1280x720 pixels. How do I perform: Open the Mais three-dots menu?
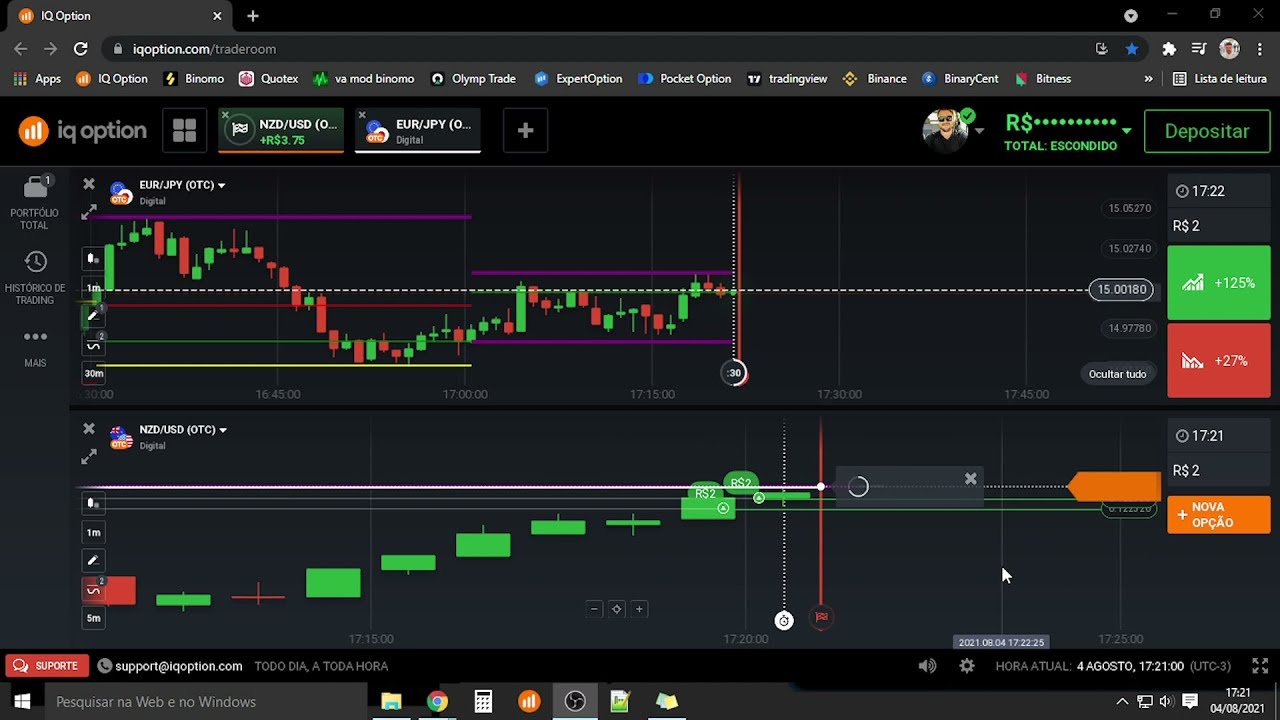pos(35,337)
